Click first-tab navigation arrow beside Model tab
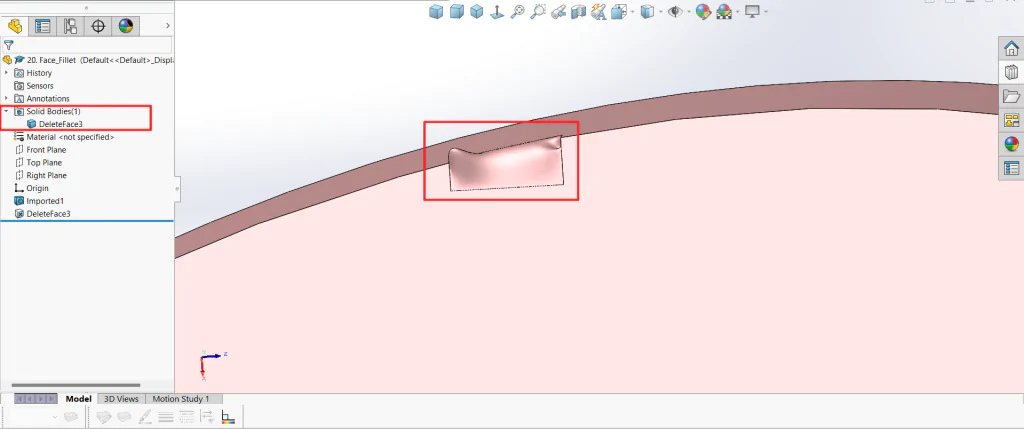The image size is (1024, 429). coord(20,399)
